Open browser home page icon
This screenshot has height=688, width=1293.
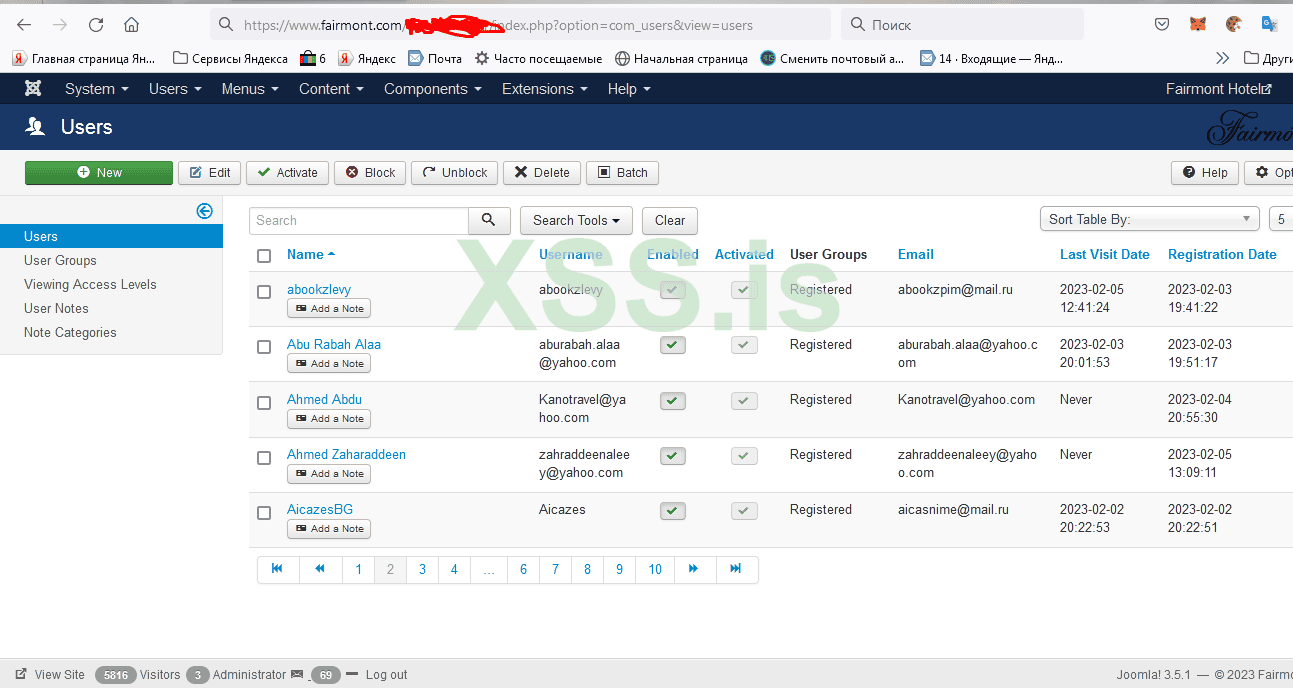(x=131, y=25)
